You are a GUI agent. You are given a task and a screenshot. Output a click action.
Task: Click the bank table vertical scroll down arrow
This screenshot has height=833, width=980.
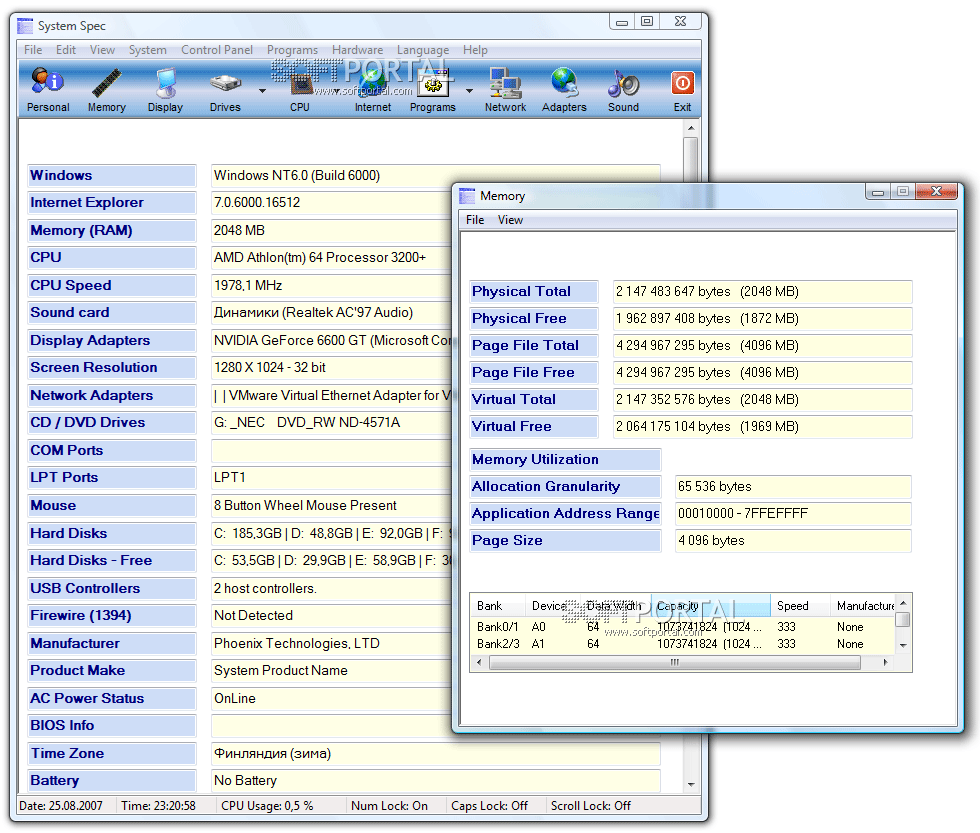point(902,646)
